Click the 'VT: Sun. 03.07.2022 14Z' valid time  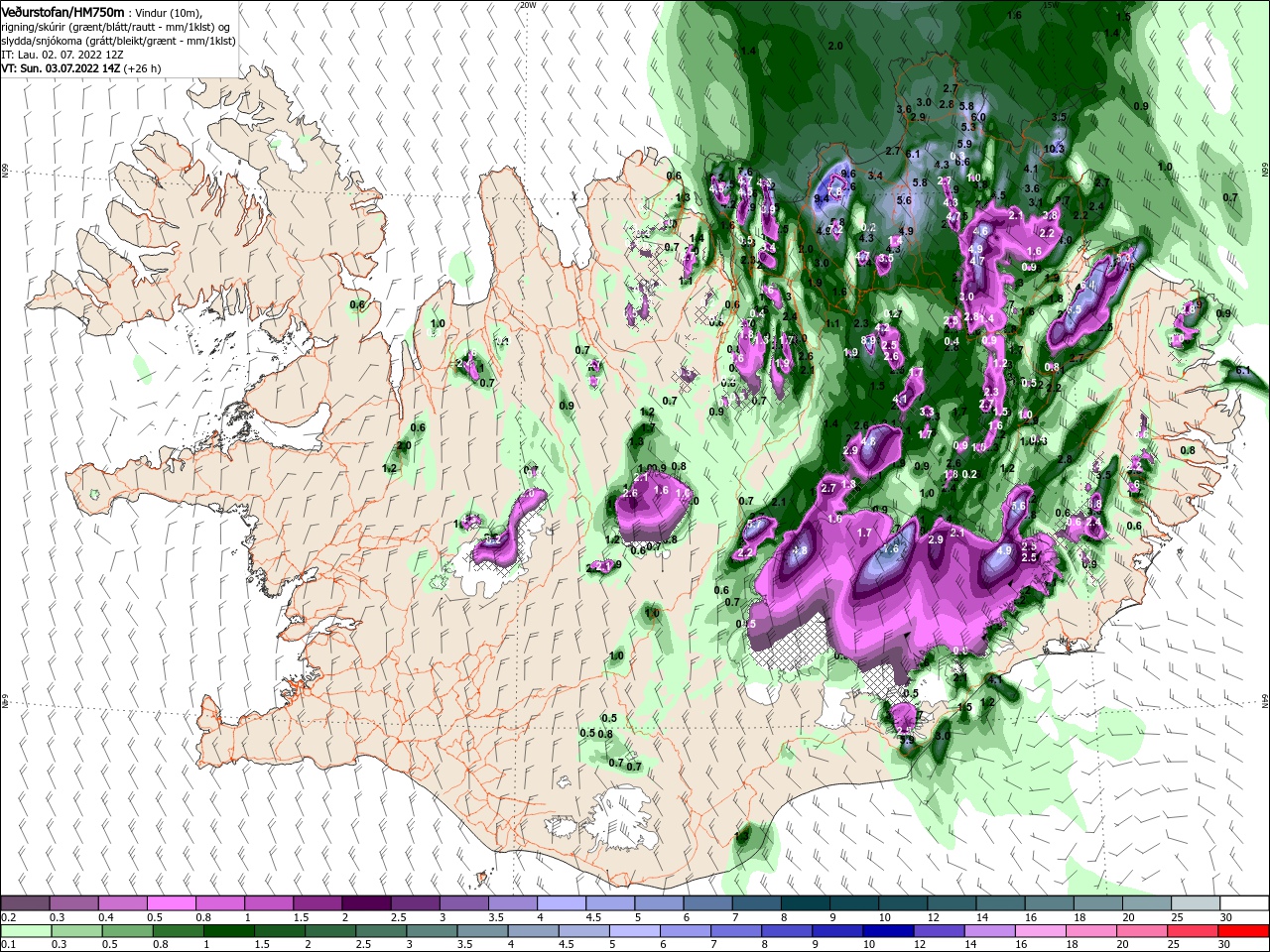click(x=61, y=68)
